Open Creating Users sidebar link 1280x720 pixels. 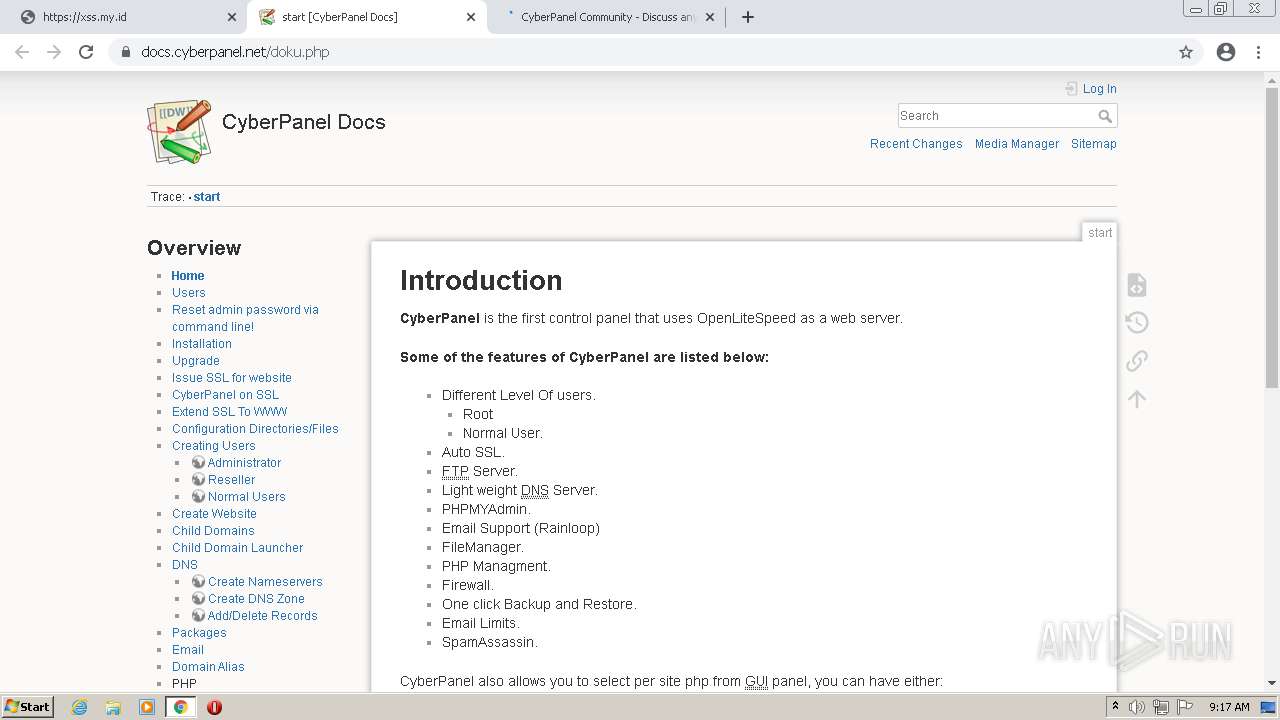click(214, 446)
